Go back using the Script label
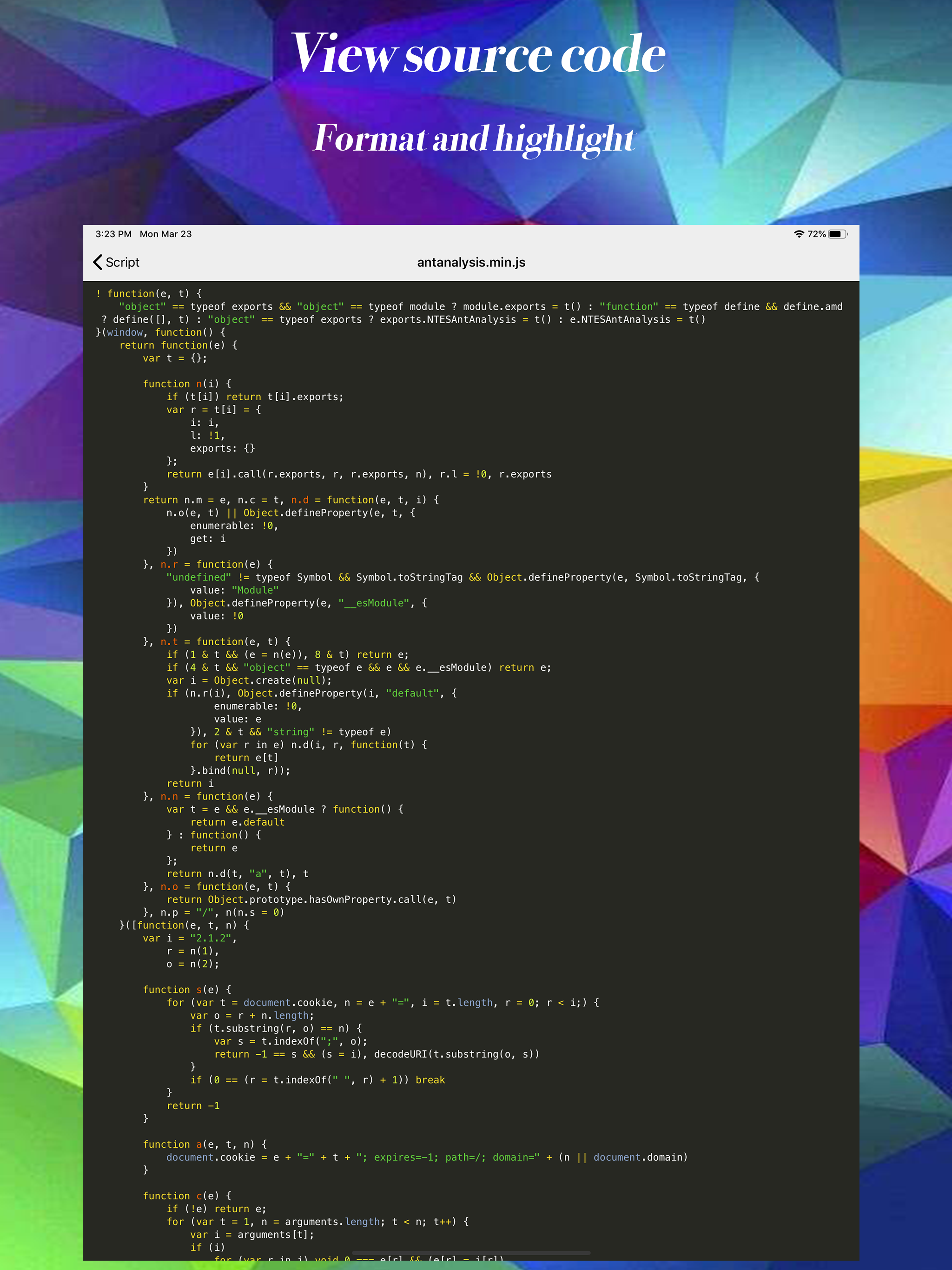Screen dimensions: 952x1270 (122, 262)
